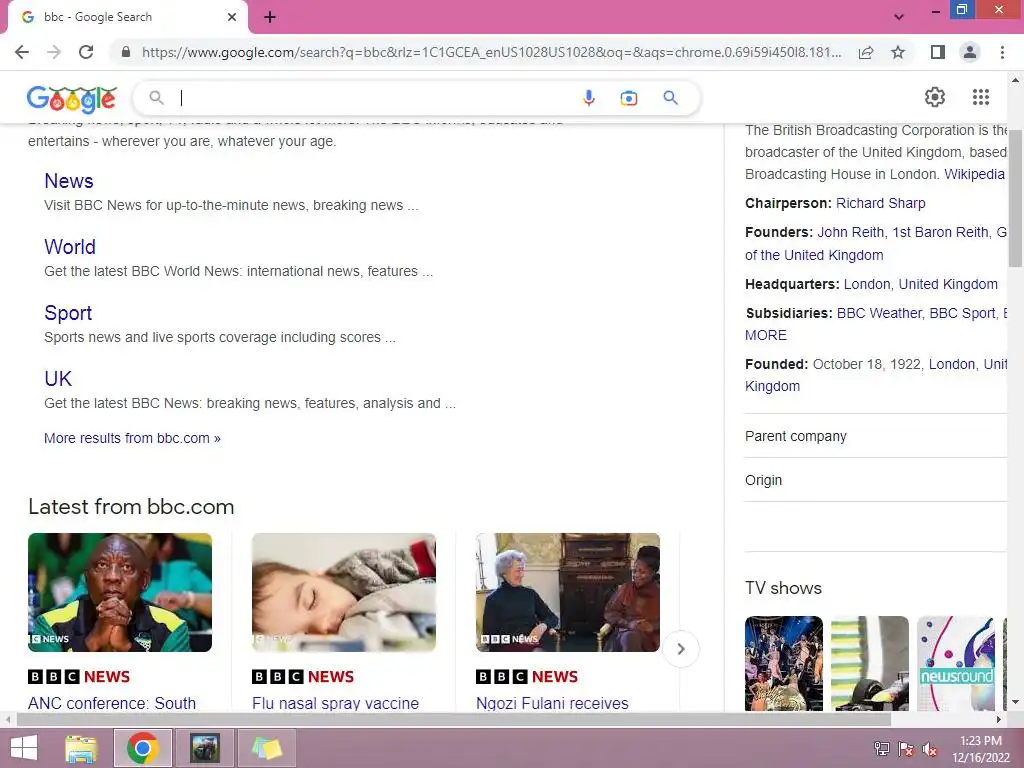Open tractor game icon in taskbar

point(205,748)
